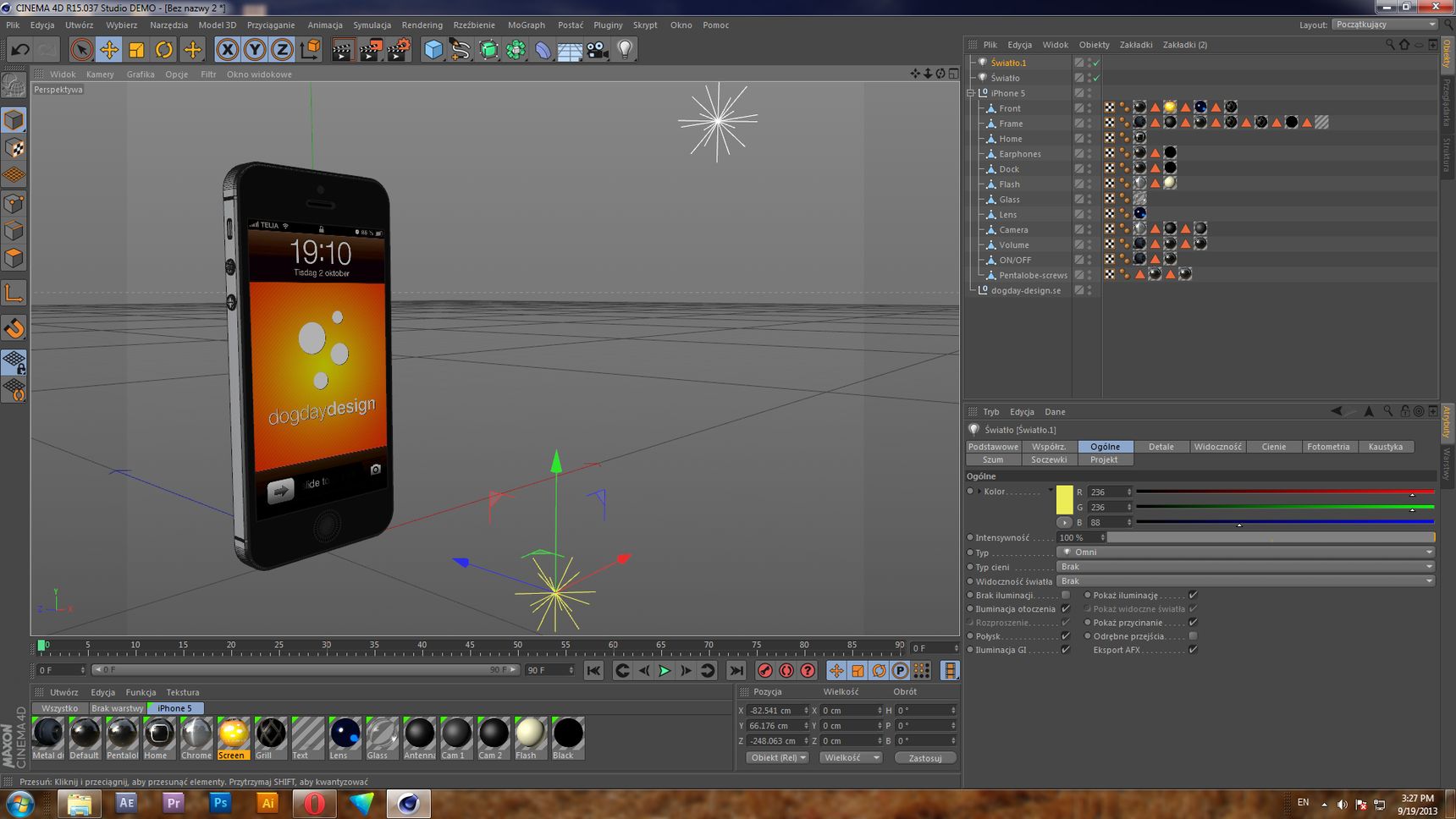Click the yellow Kolor swatch
This screenshot has height=819, width=1456.
click(1065, 499)
